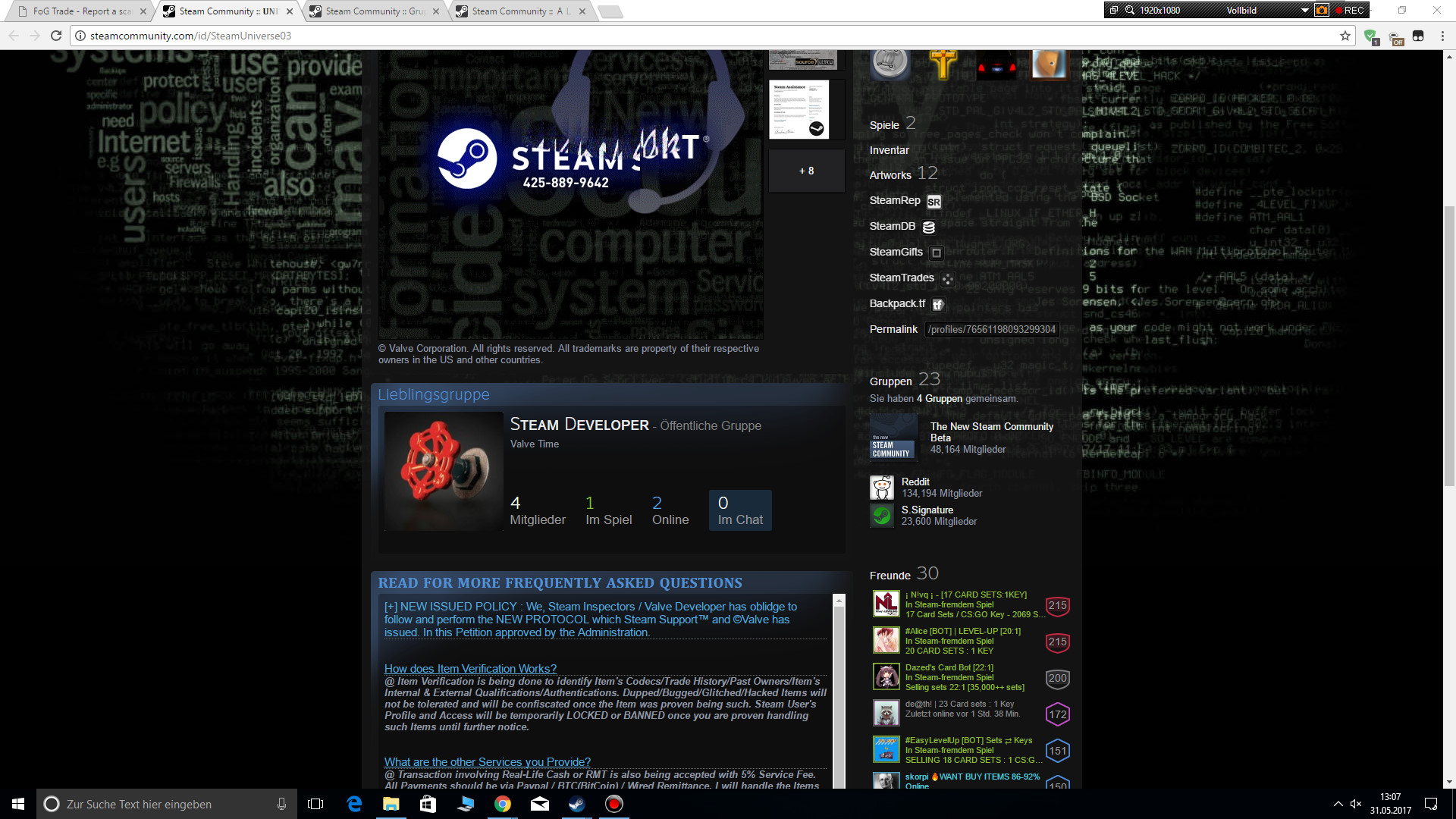
Task: Open the Backpack.tf icon link
Action: click(938, 305)
